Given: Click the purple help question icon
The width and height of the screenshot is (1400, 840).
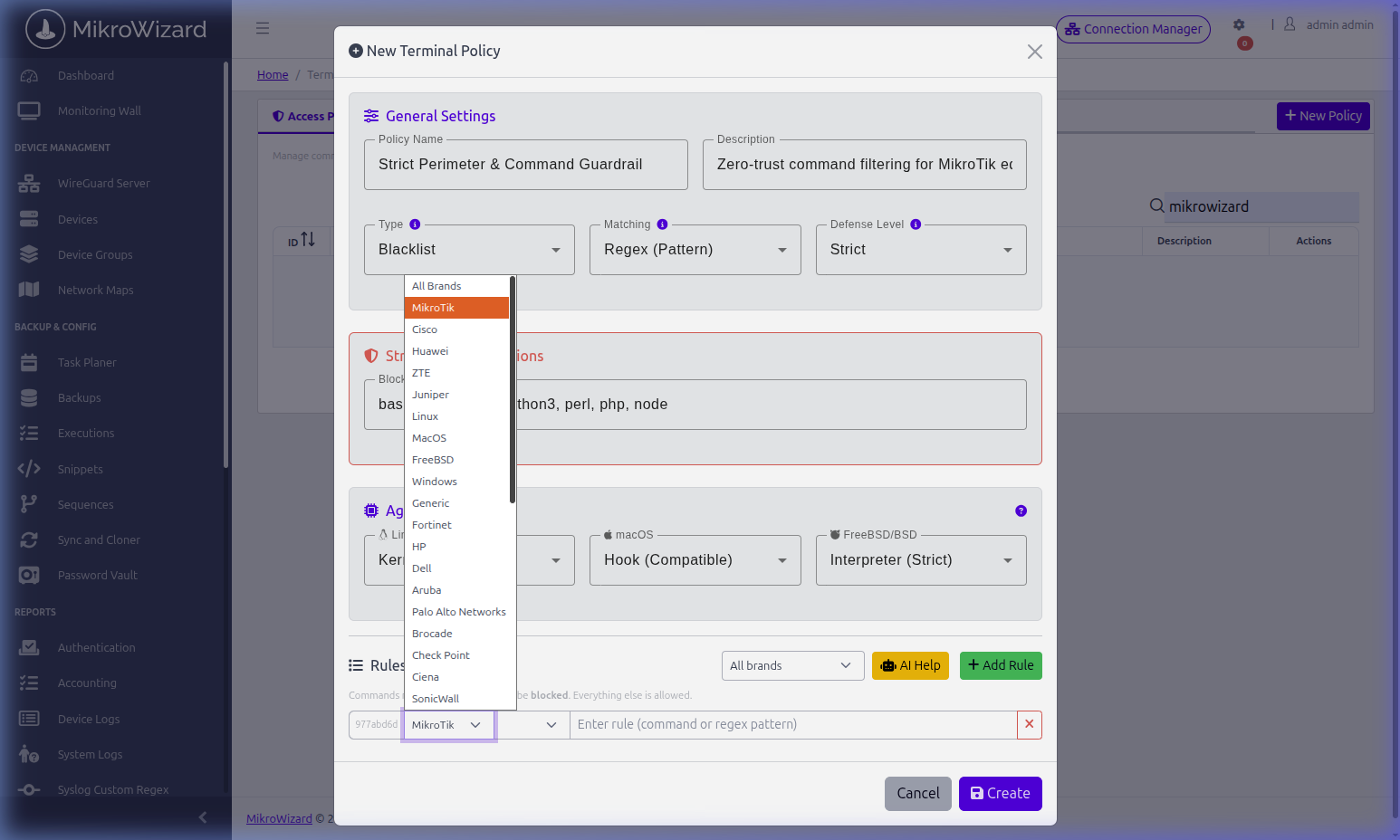Looking at the screenshot, I should (x=1021, y=511).
